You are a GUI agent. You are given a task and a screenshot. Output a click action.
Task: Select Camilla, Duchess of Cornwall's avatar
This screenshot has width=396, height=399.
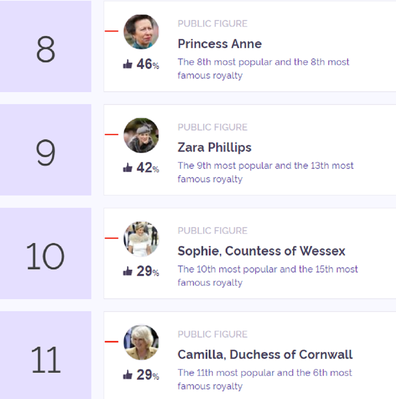[141, 342]
